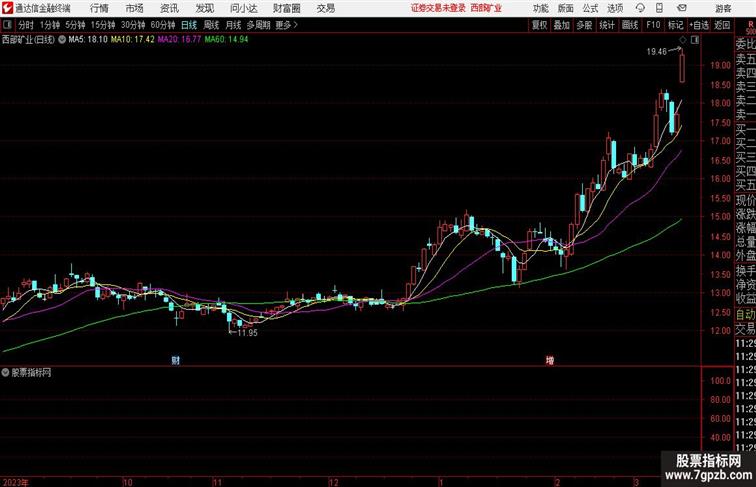Select the 日线 daily period
Viewport: 756px width, 487px height.
click(189, 25)
